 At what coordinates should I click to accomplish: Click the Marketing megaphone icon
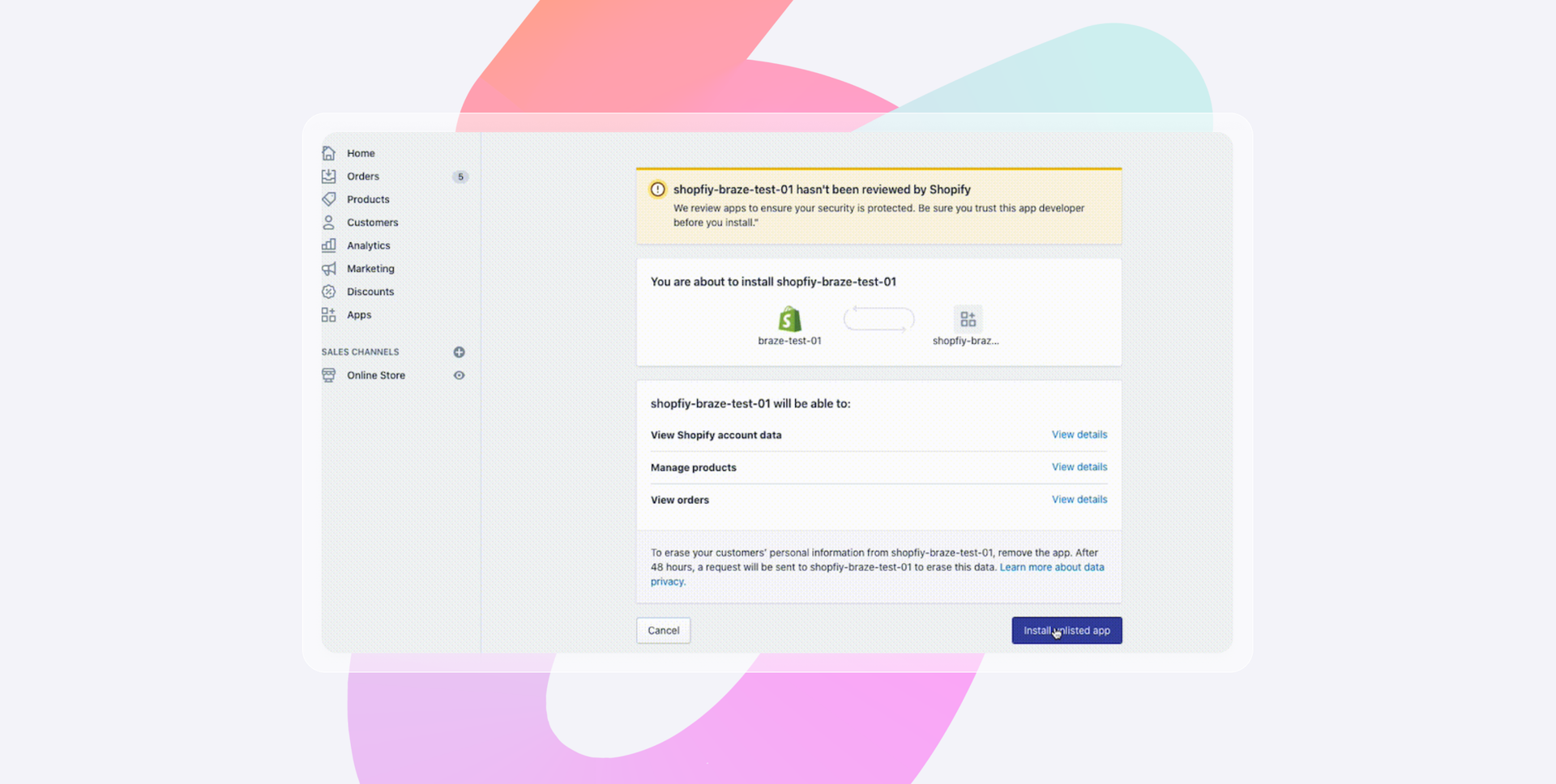tap(328, 268)
